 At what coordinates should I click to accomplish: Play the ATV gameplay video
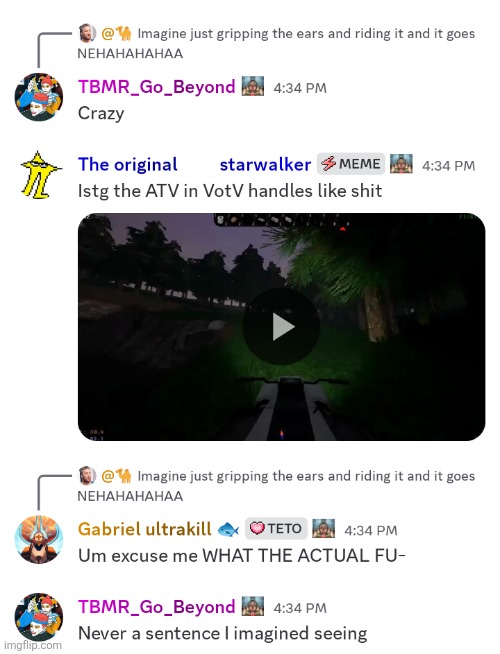coord(281,327)
